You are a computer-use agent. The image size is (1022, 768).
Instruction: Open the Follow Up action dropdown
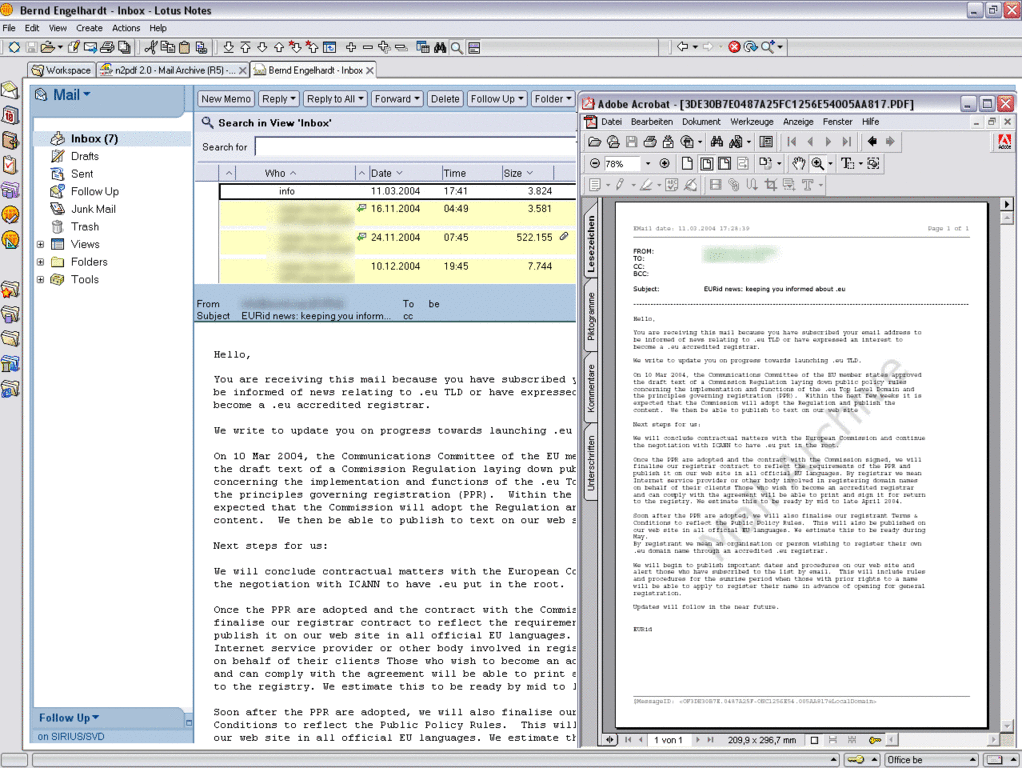click(497, 99)
